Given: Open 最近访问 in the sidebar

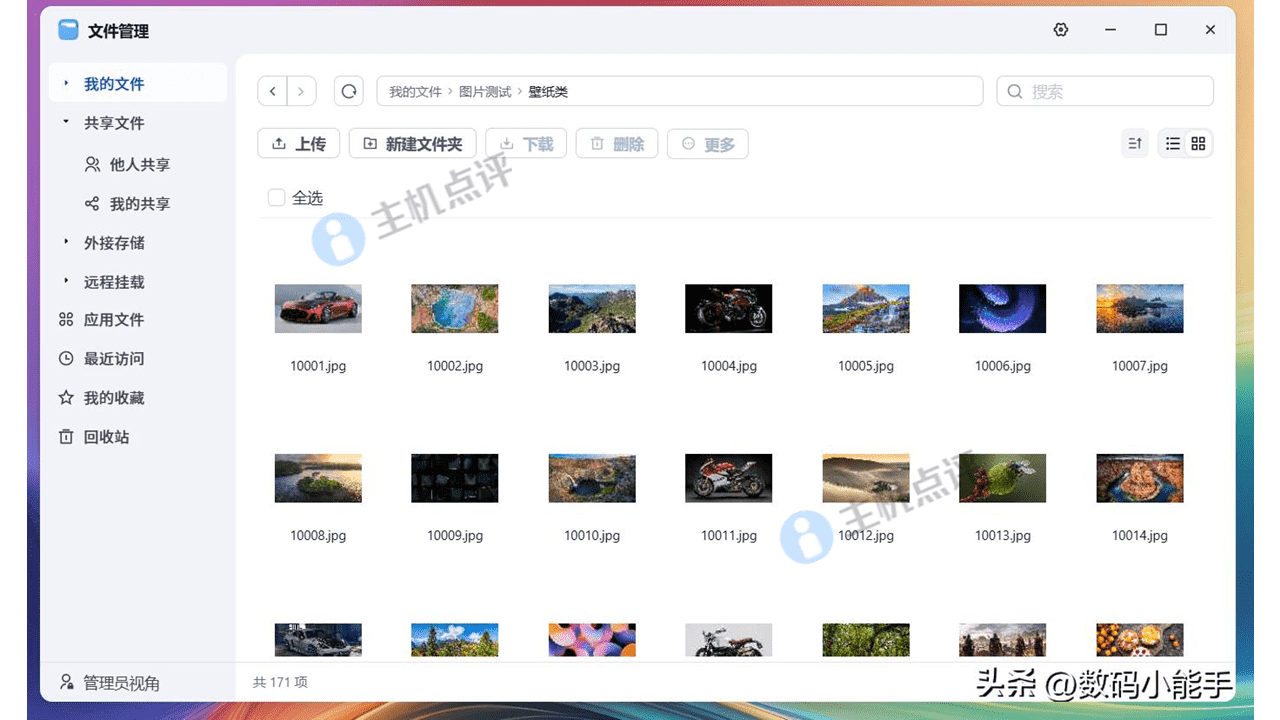Looking at the screenshot, I should point(114,359).
